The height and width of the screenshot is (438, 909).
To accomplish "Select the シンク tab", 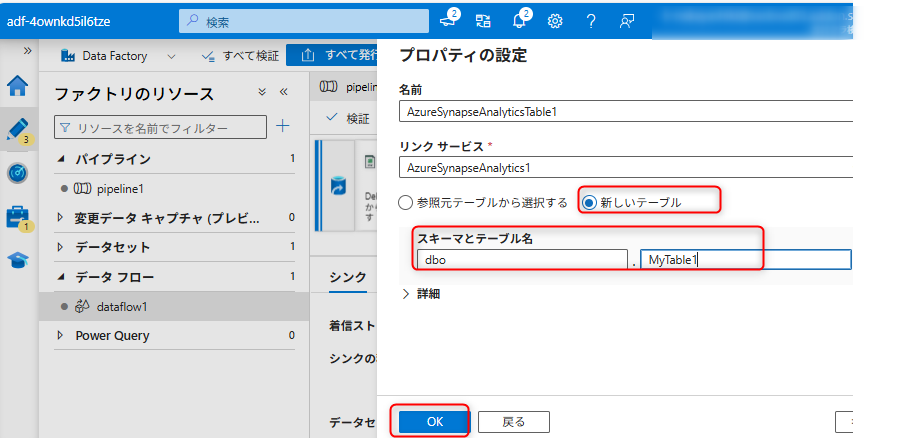I will coord(348,277).
